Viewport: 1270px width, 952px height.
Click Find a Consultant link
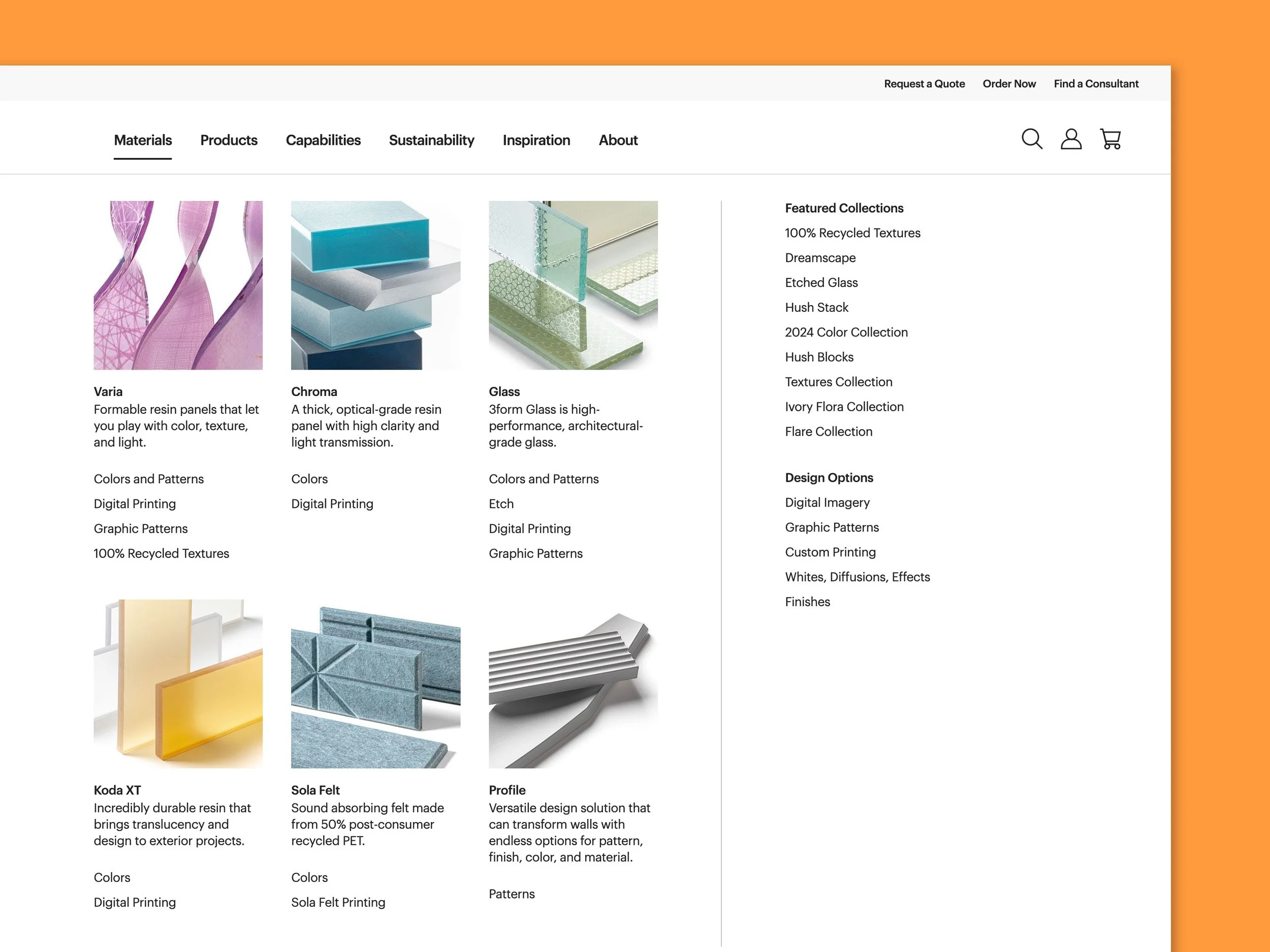click(1095, 84)
